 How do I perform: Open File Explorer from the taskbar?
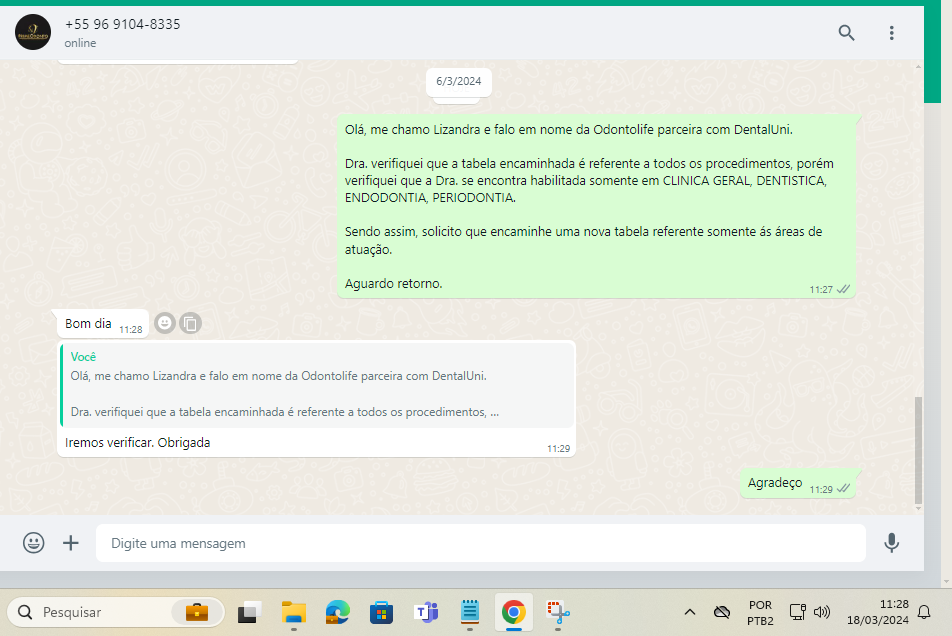(x=293, y=612)
